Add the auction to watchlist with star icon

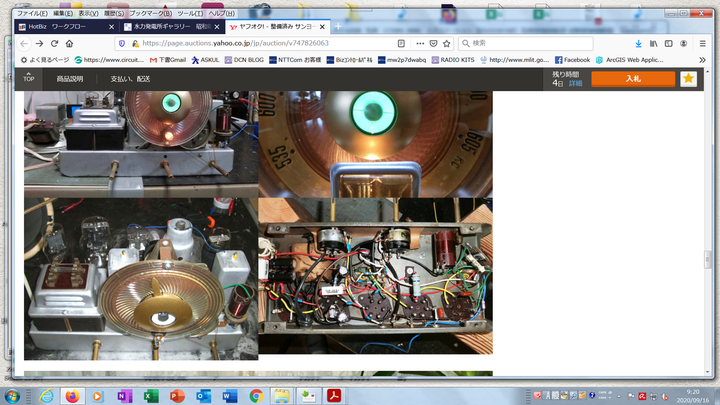[x=688, y=79]
